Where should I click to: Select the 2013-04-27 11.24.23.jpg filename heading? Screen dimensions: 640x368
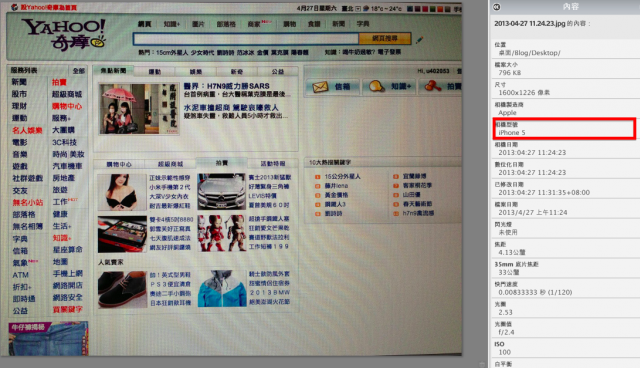click(x=529, y=23)
